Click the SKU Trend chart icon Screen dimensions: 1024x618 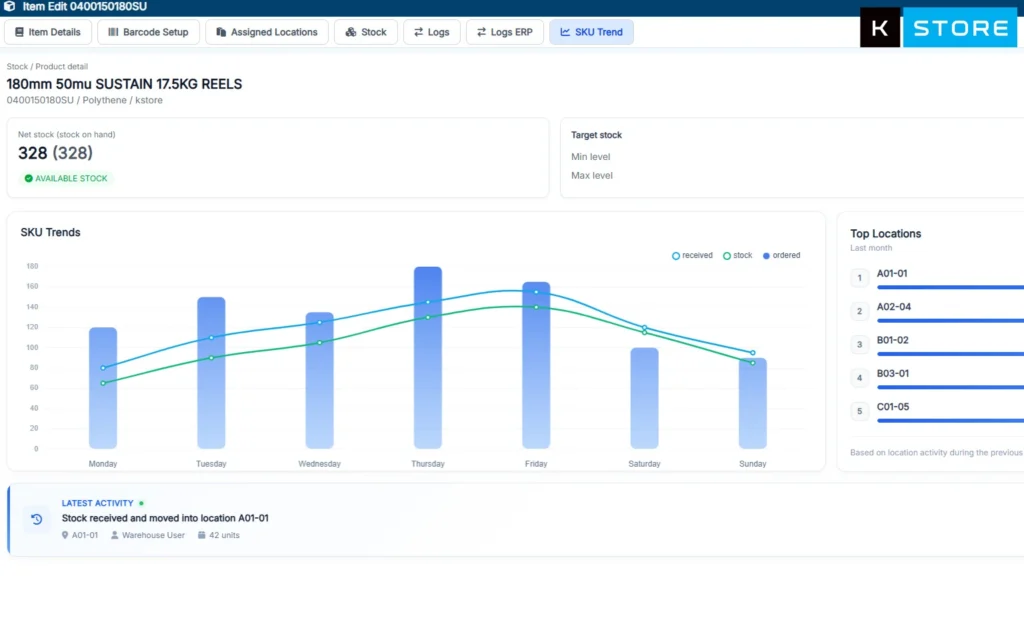click(565, 32)
